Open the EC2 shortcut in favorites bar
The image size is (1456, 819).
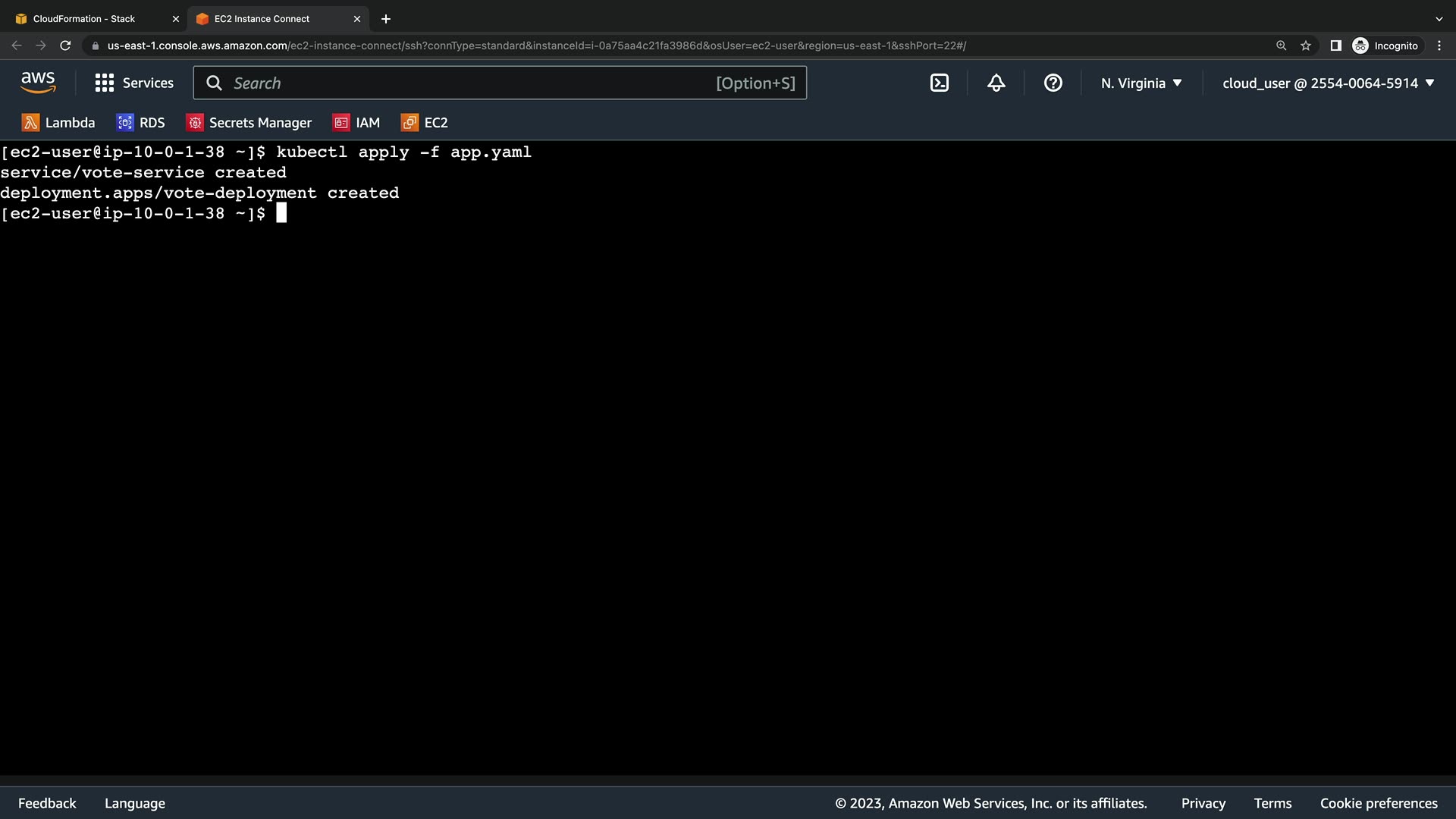(425, 123)
